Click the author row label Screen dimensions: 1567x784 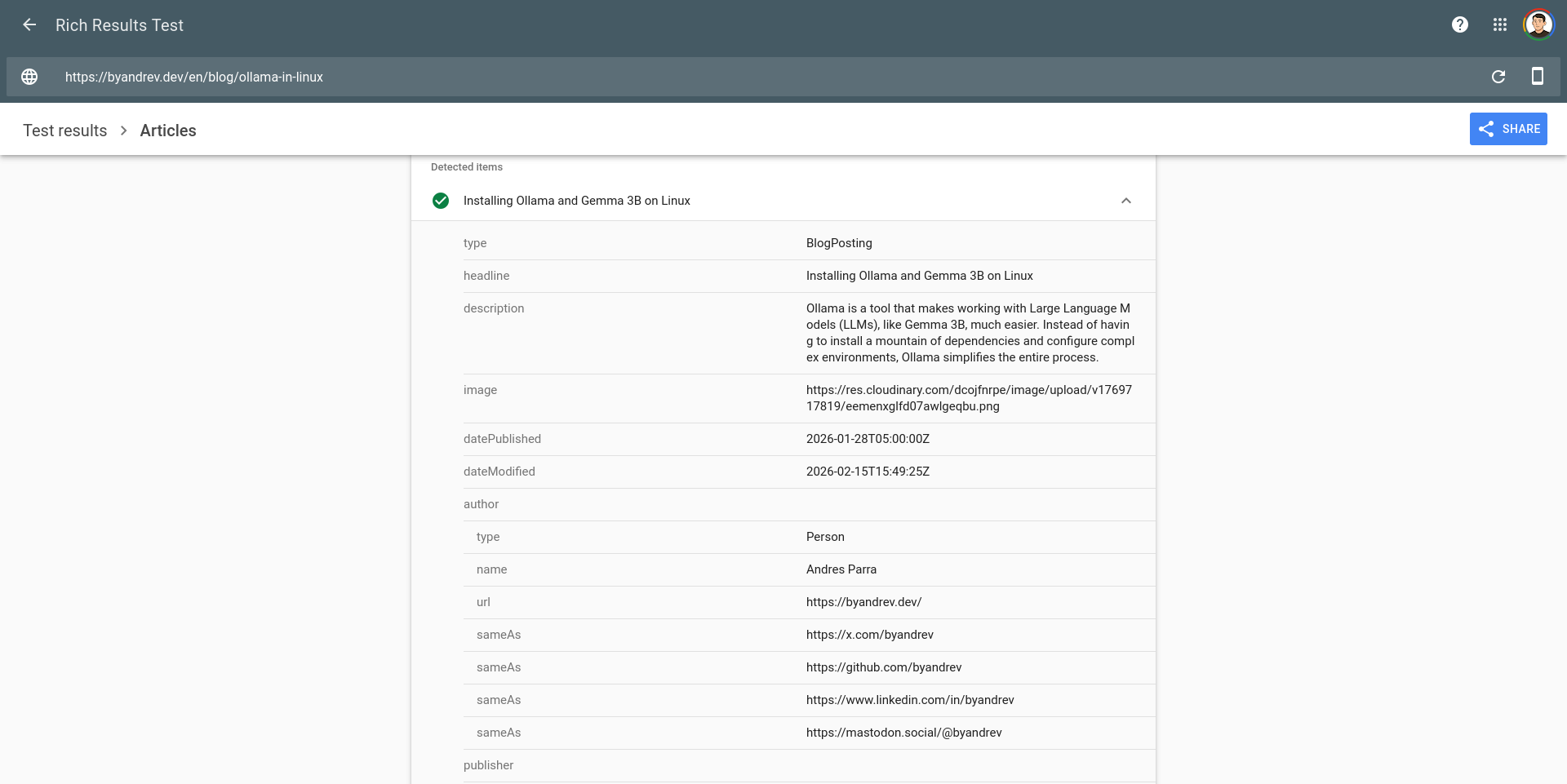481,504
